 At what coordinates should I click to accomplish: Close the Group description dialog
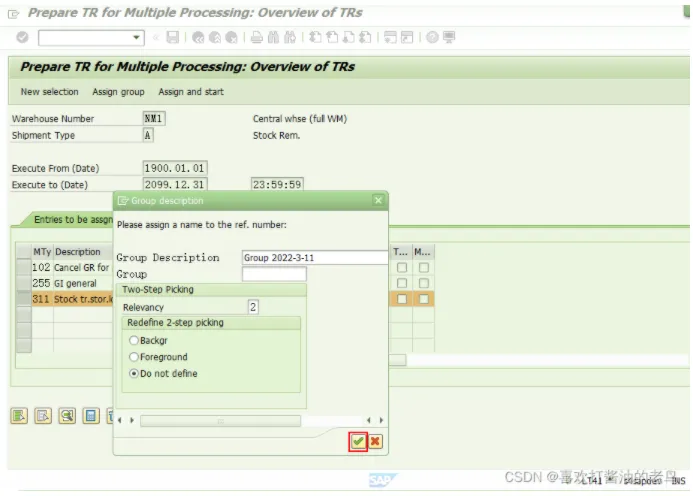pos(378,200)
